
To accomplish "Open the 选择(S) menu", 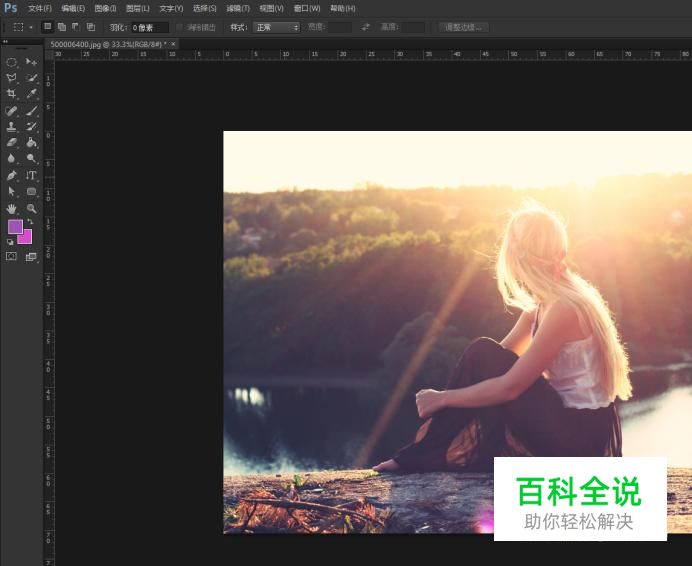I will [x=204, y=8].
